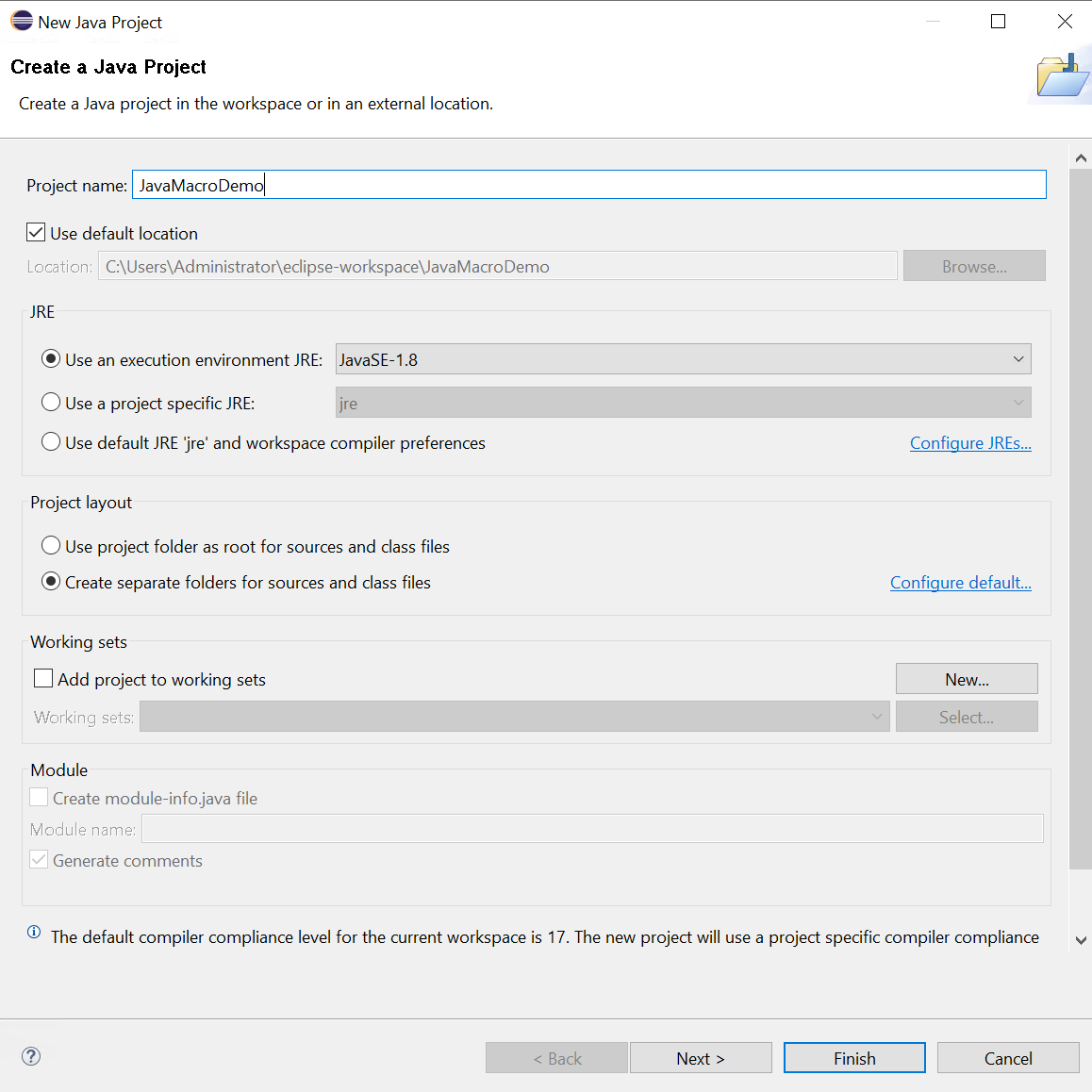The height and width of the screenshot is (1092, 1092).
Task: Proceed with the Next button
Action: pos(701,1058)
